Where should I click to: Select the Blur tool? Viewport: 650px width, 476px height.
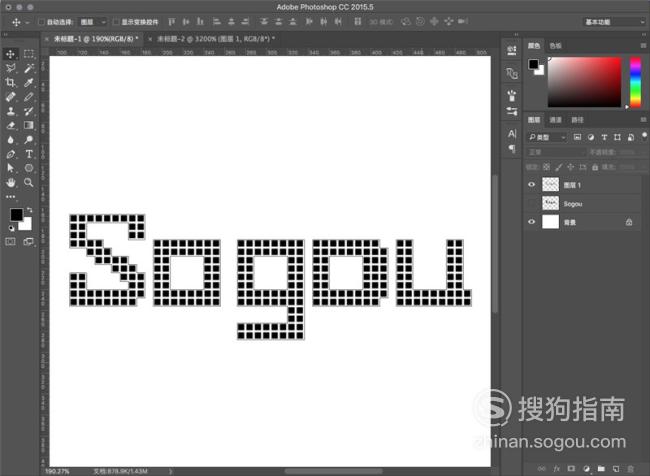(x=10, y=140)
